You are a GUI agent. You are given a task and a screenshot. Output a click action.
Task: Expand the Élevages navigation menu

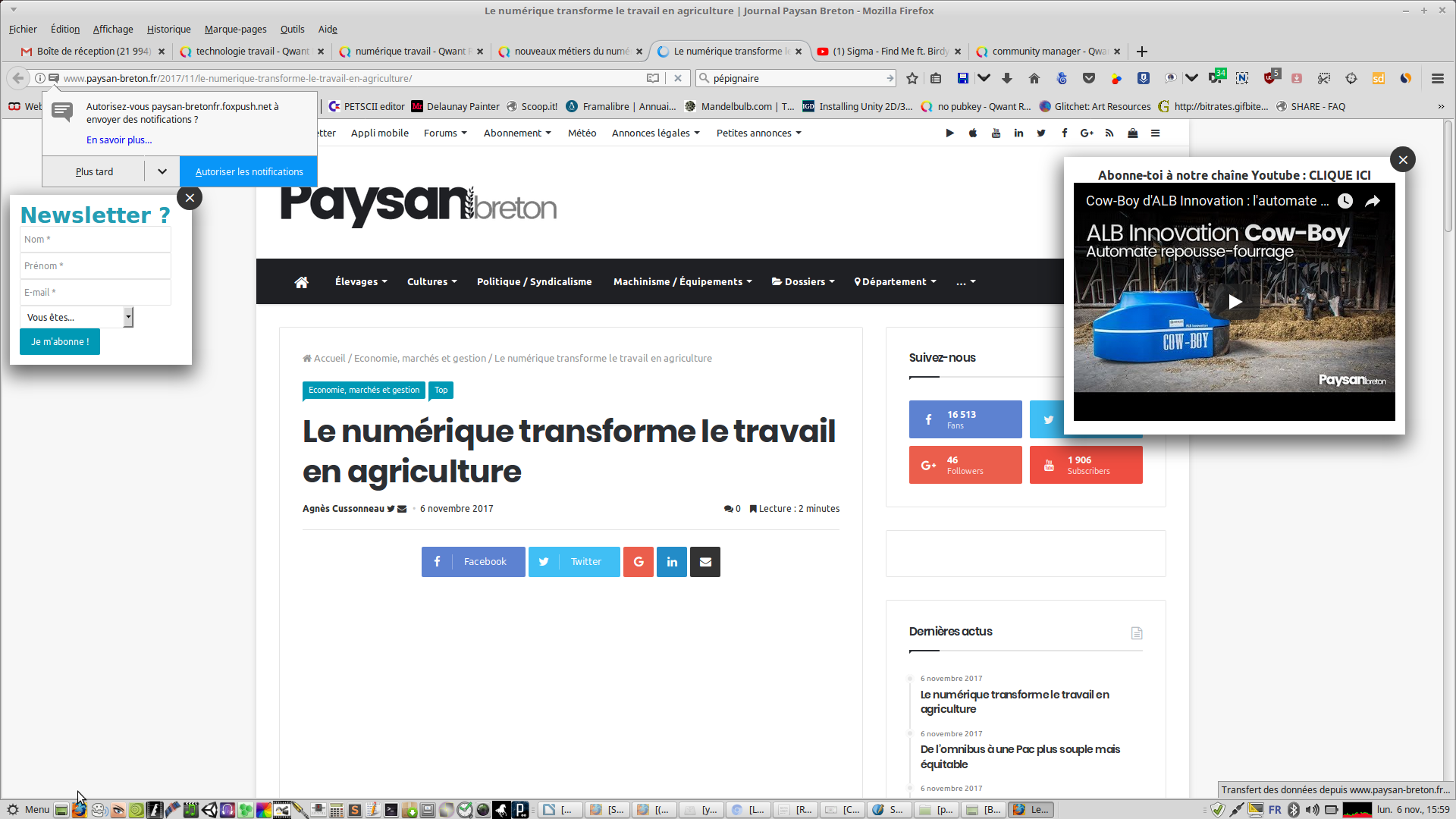pos(361,282)
